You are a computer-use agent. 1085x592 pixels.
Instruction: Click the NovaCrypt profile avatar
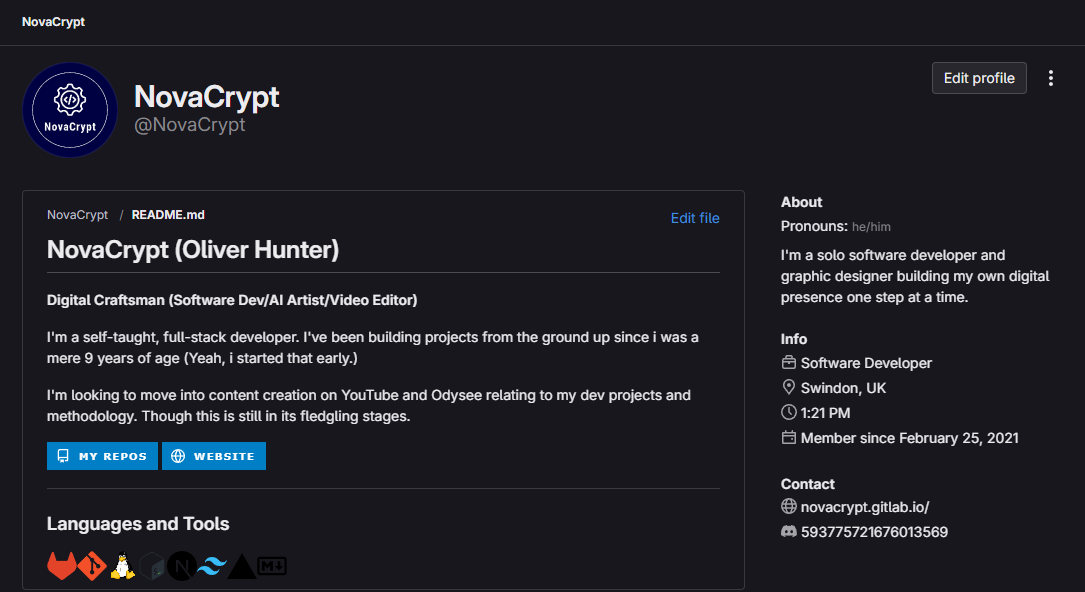click(70, 110)
